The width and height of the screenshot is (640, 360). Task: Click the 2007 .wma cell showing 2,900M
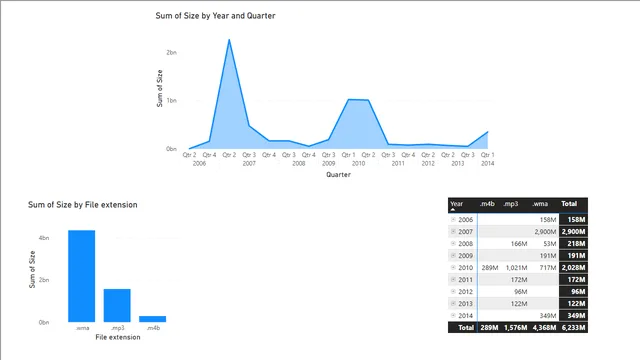click(x=545, y=231)
